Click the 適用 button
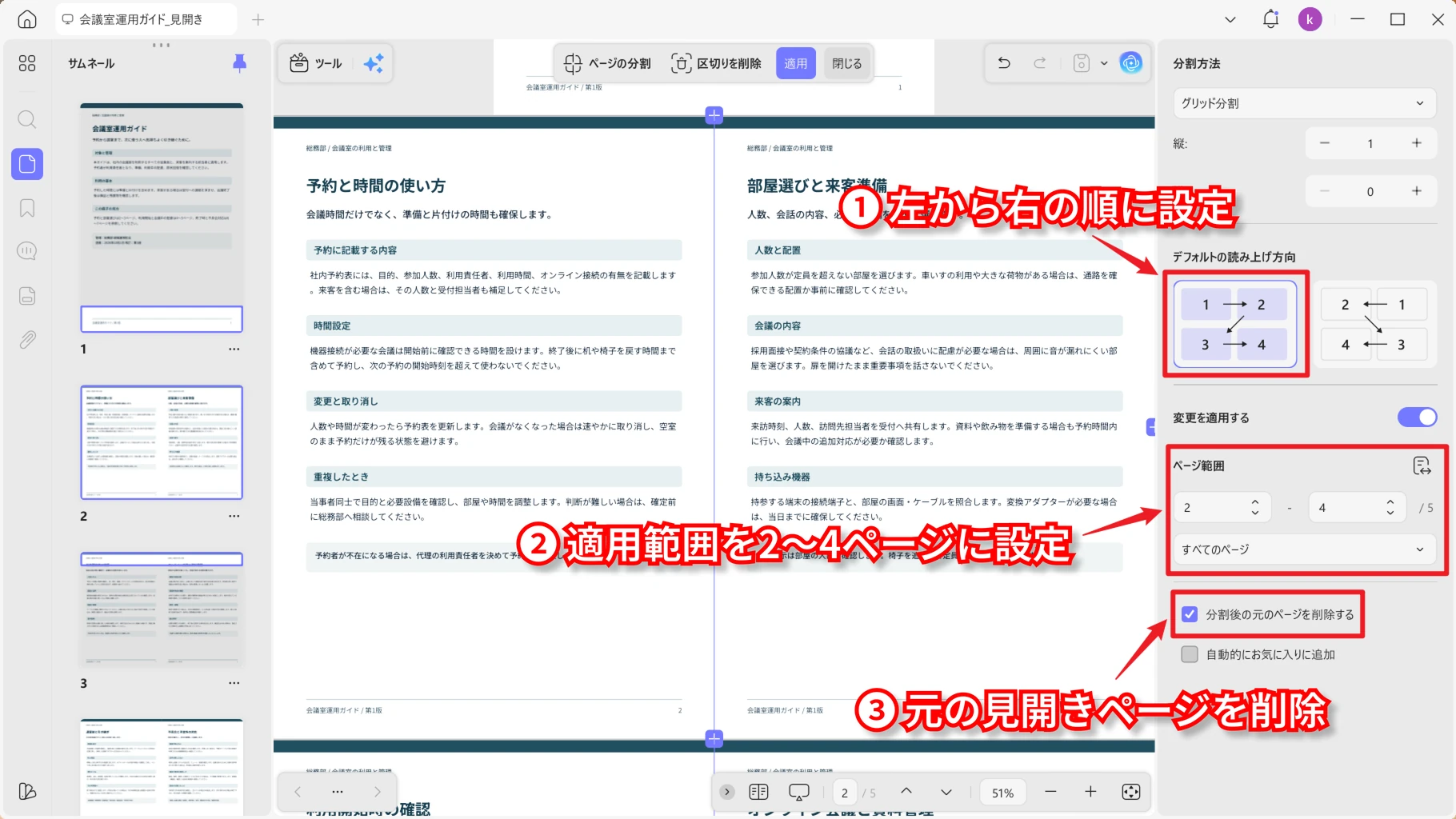 pos(795,63)
